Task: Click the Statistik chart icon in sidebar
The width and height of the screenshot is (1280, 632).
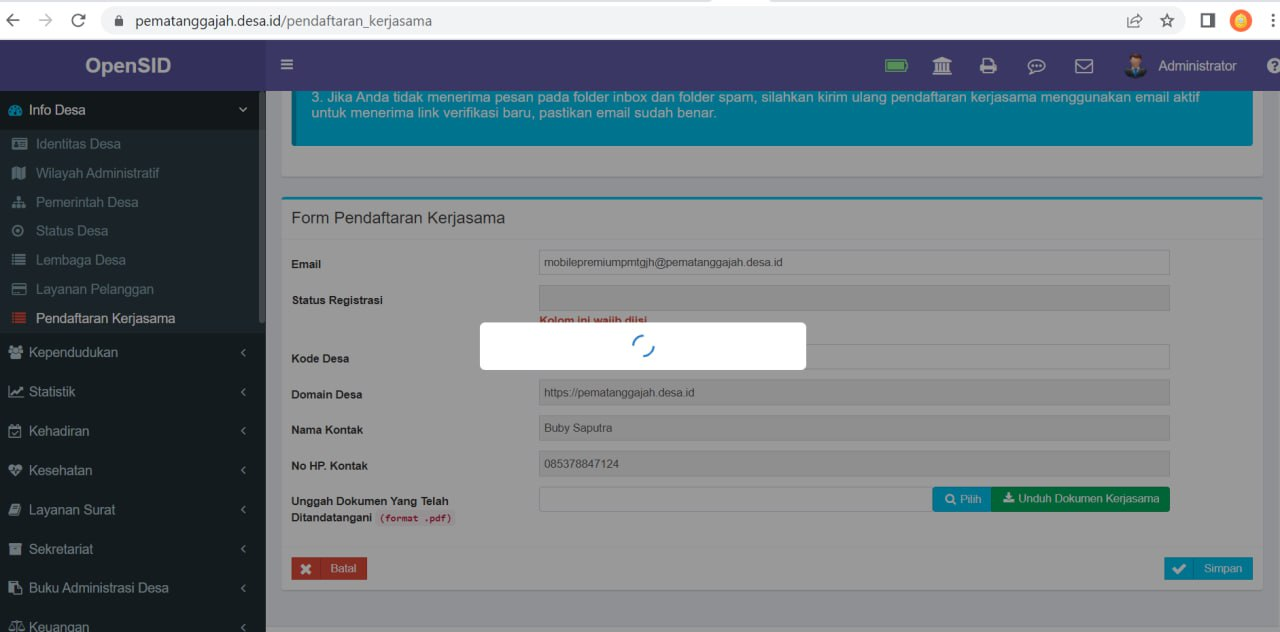Action: [x=17, y=391]
